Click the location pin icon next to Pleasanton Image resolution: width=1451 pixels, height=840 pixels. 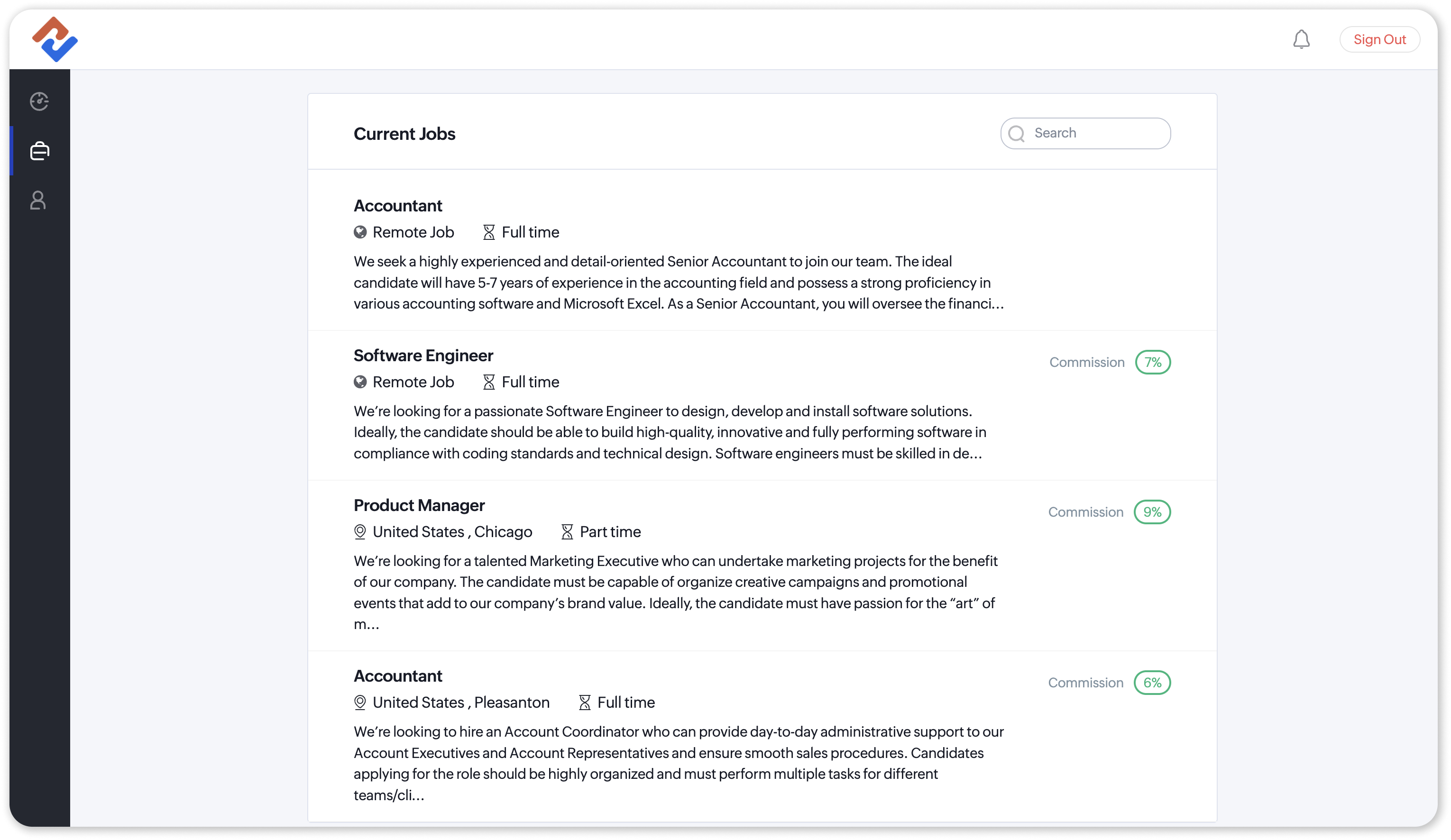[360, 703]
